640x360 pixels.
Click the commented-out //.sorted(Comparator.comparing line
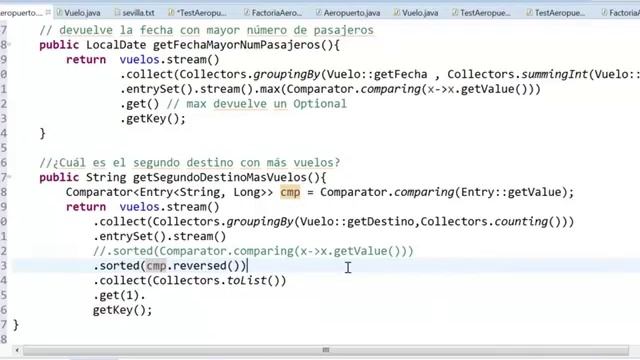253,251
